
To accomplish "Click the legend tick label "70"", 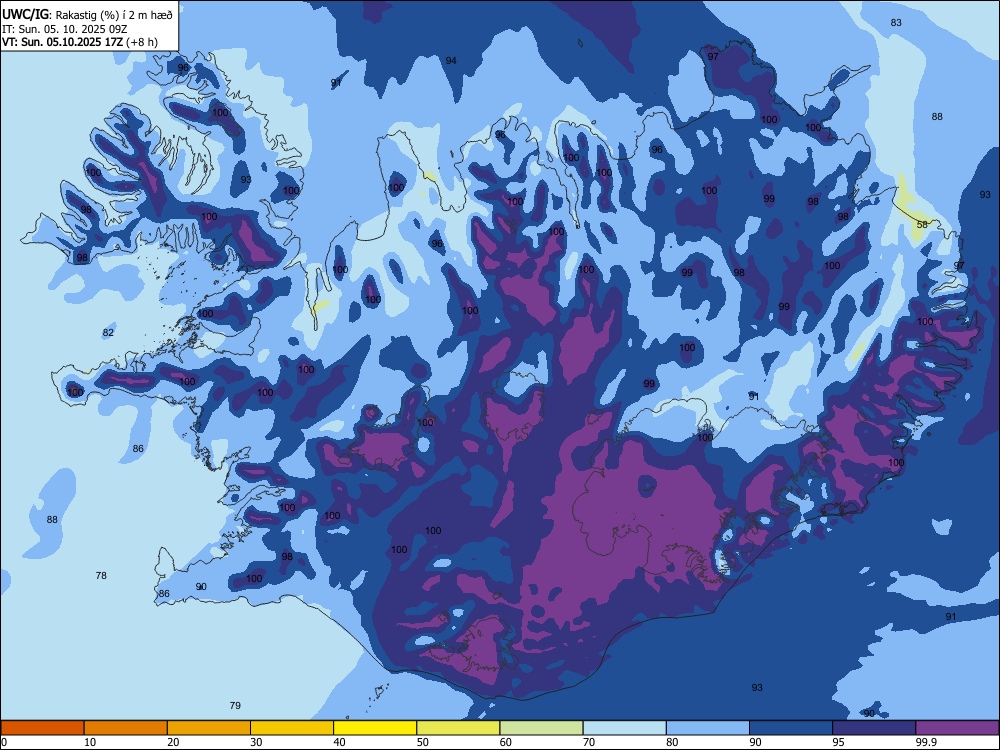I will [589, 742].
